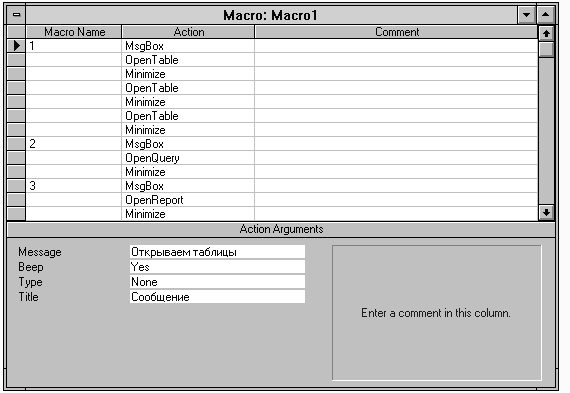Click the Macro Name column header

coord(74,32)
